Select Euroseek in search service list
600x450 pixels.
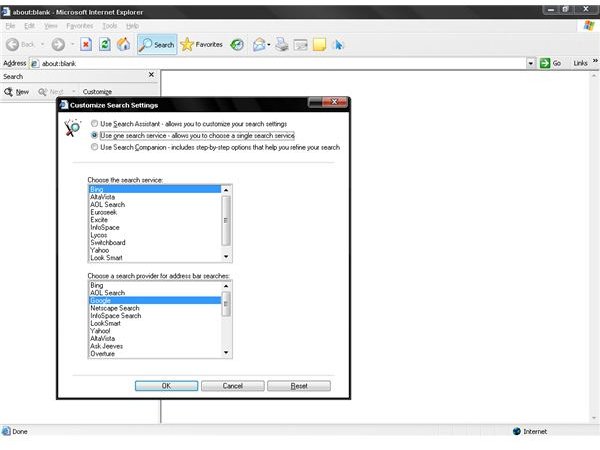155,212
